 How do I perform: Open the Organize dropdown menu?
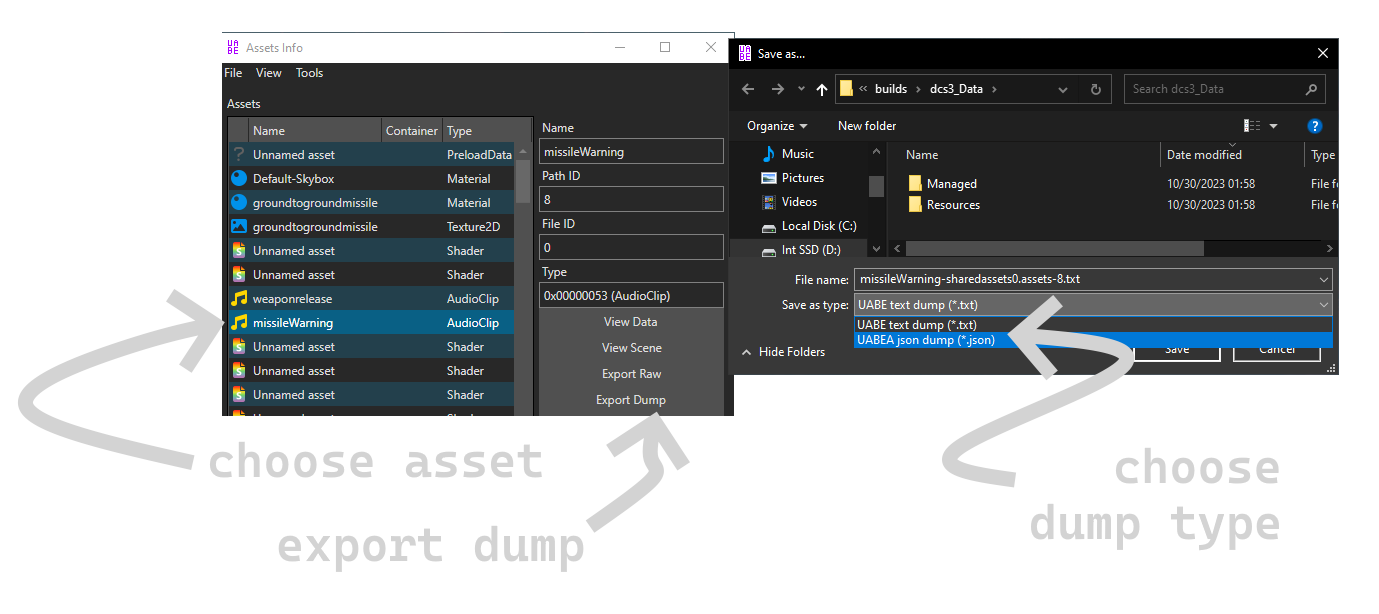tap(777, 126)
